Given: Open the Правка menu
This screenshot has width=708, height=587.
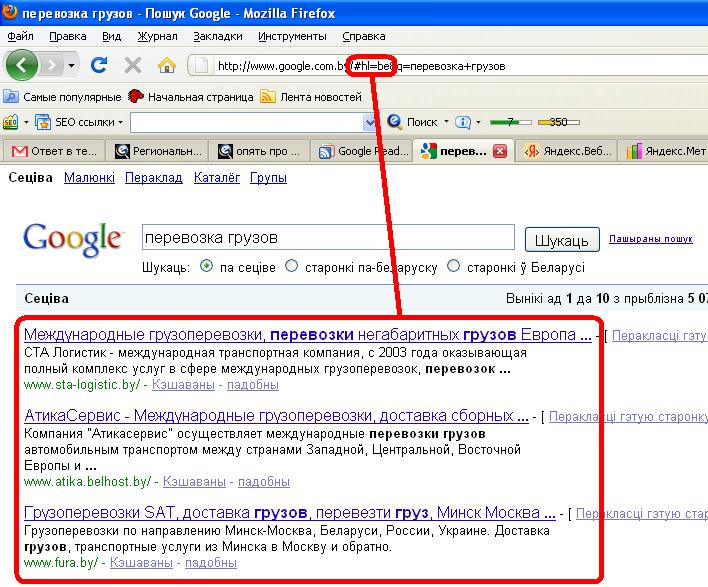Looking at the screenshot, I should click(x=68, y=36).
